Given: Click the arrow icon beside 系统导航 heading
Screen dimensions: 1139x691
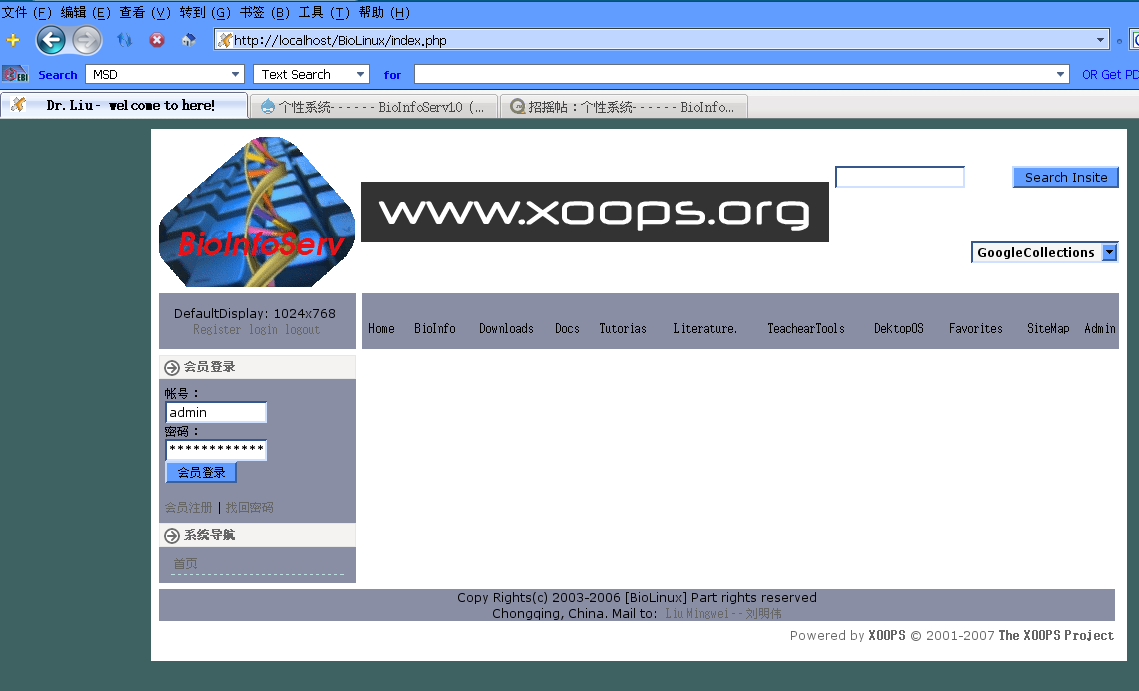Looking at the screenshot, I should pyautogui.click(x=172, y=536).
